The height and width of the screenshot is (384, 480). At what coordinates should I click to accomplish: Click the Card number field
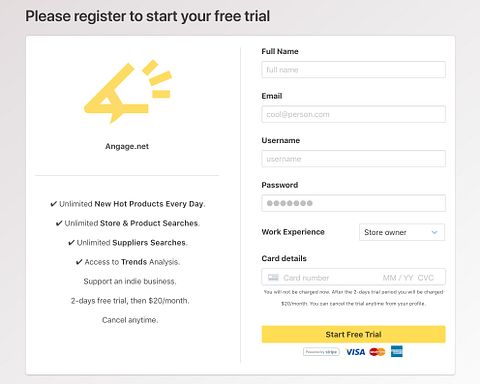click(306, 278)
